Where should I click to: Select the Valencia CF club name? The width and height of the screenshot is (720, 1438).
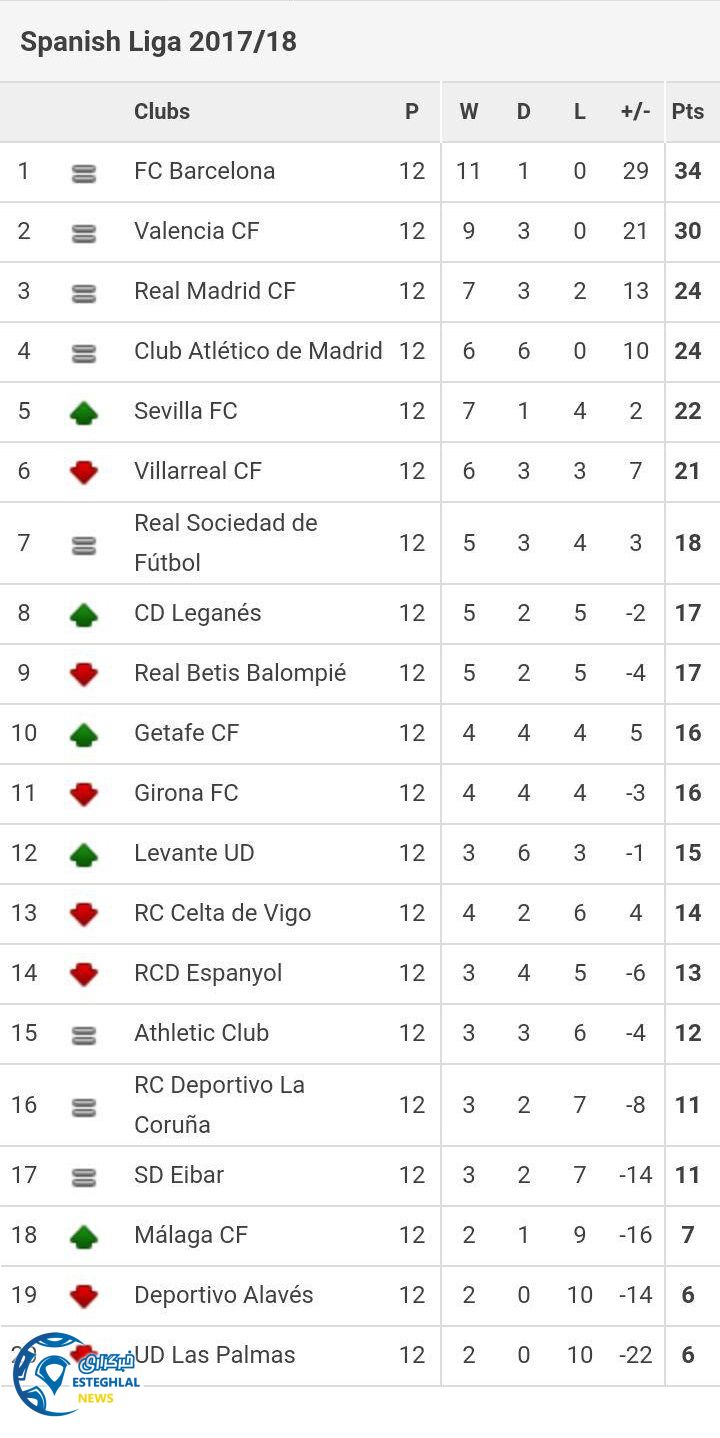196,231
